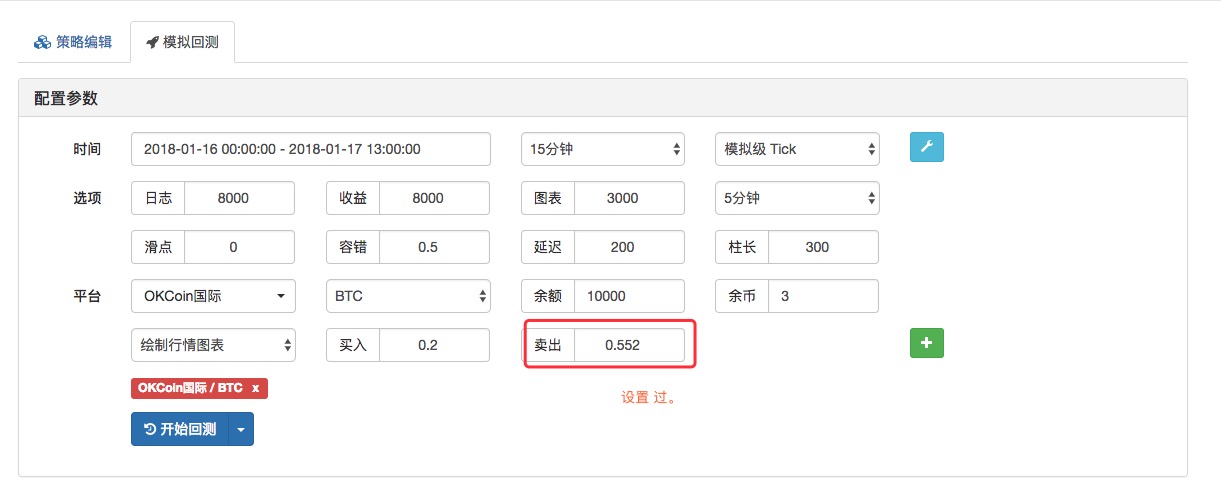Click the 买入 field label

353,345
